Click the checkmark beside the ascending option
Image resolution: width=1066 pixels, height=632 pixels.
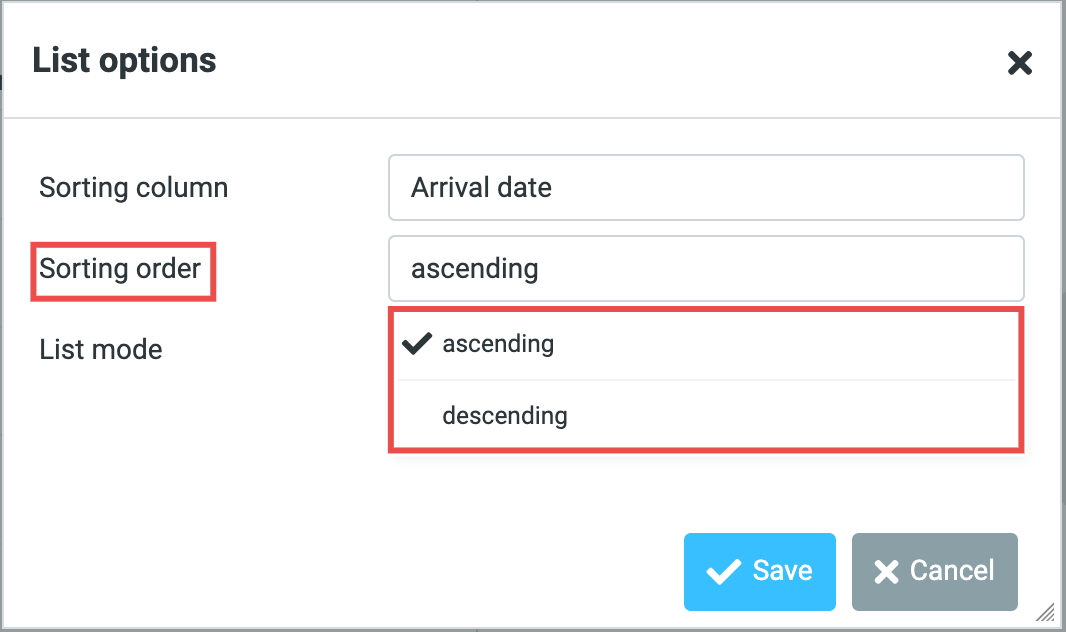click(416, 344)
